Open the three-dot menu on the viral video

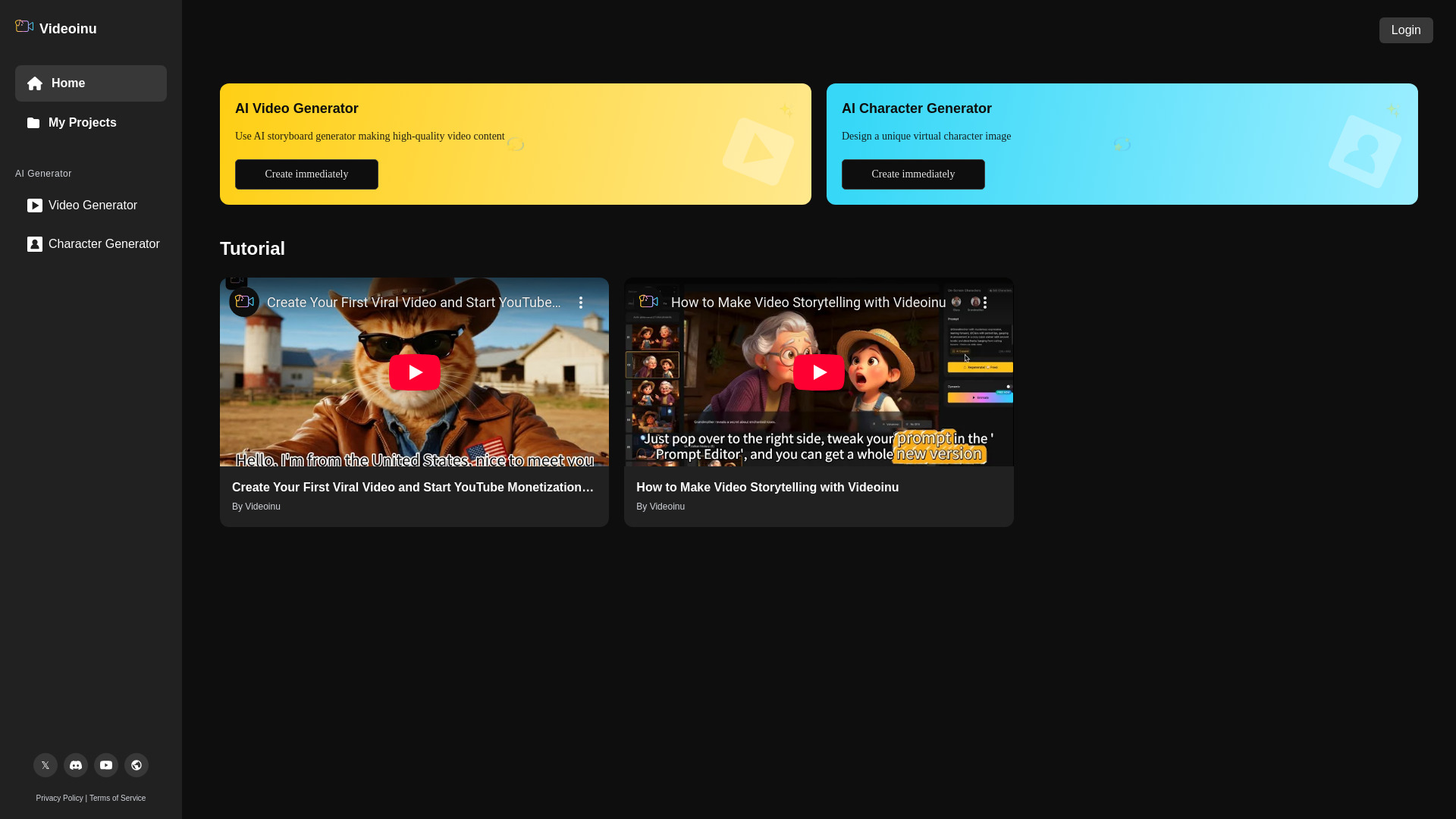(581, 302)
